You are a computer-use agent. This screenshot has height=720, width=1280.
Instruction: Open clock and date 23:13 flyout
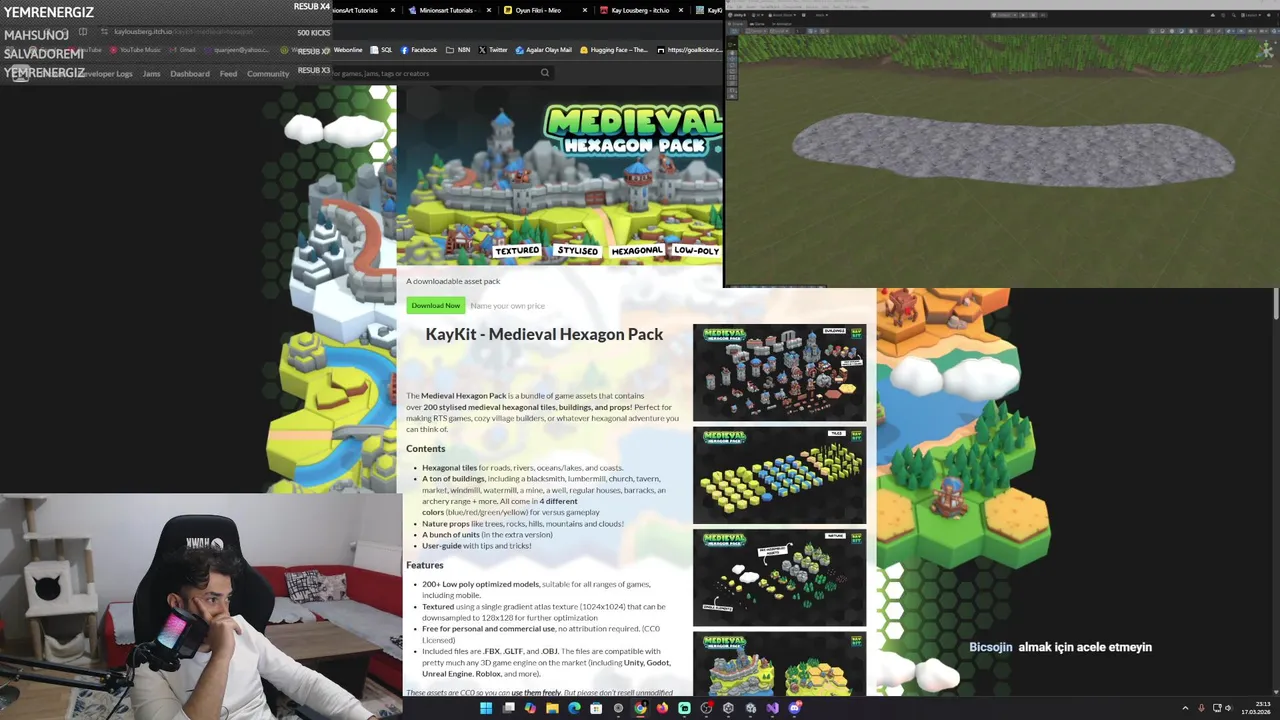[x=1256, y=708]
